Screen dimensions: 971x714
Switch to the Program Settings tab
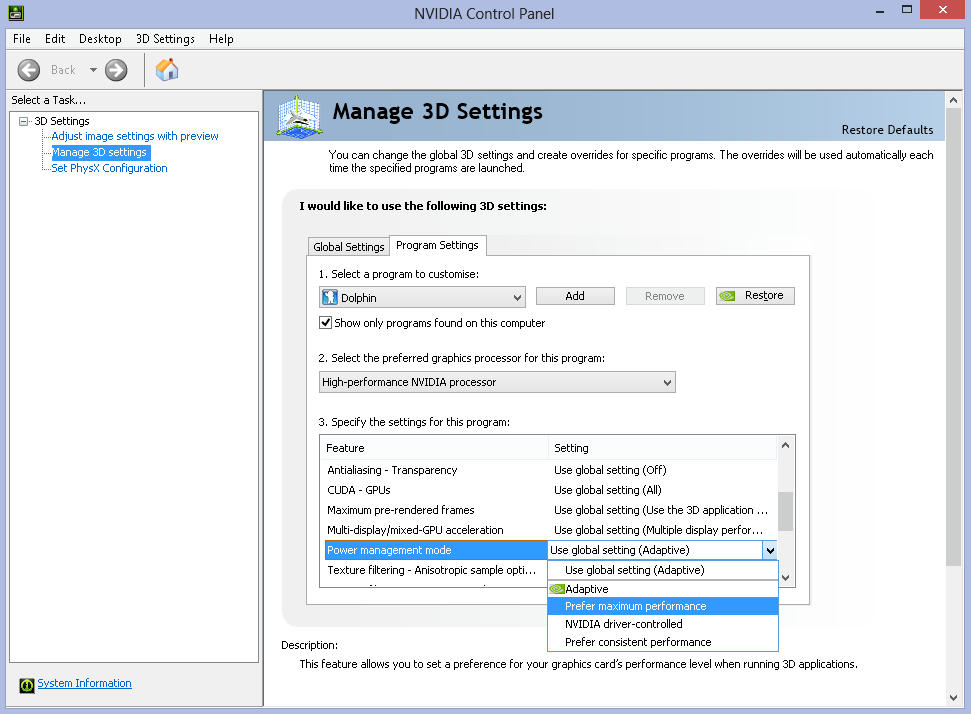pyautogui.click(x=437, y=245)
